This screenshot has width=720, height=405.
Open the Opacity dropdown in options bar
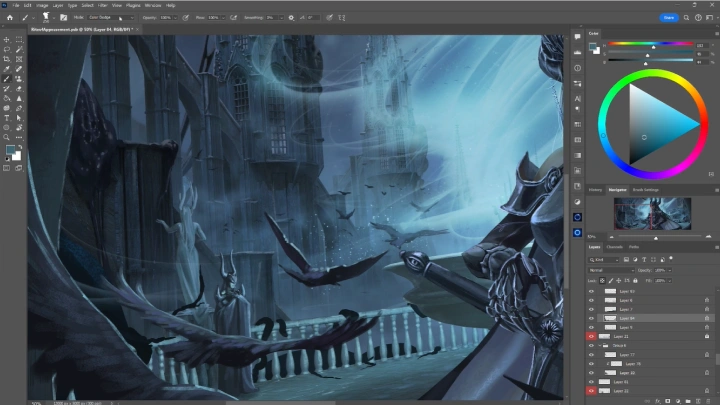click(x=175, y=17)
